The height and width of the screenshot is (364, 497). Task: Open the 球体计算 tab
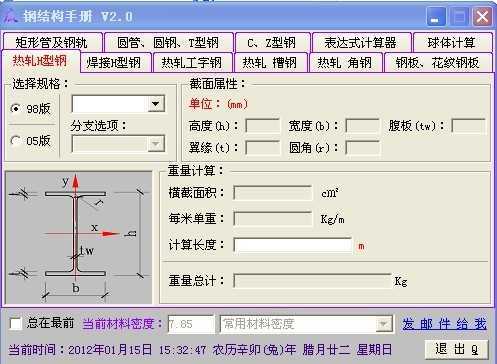[452, 42]
